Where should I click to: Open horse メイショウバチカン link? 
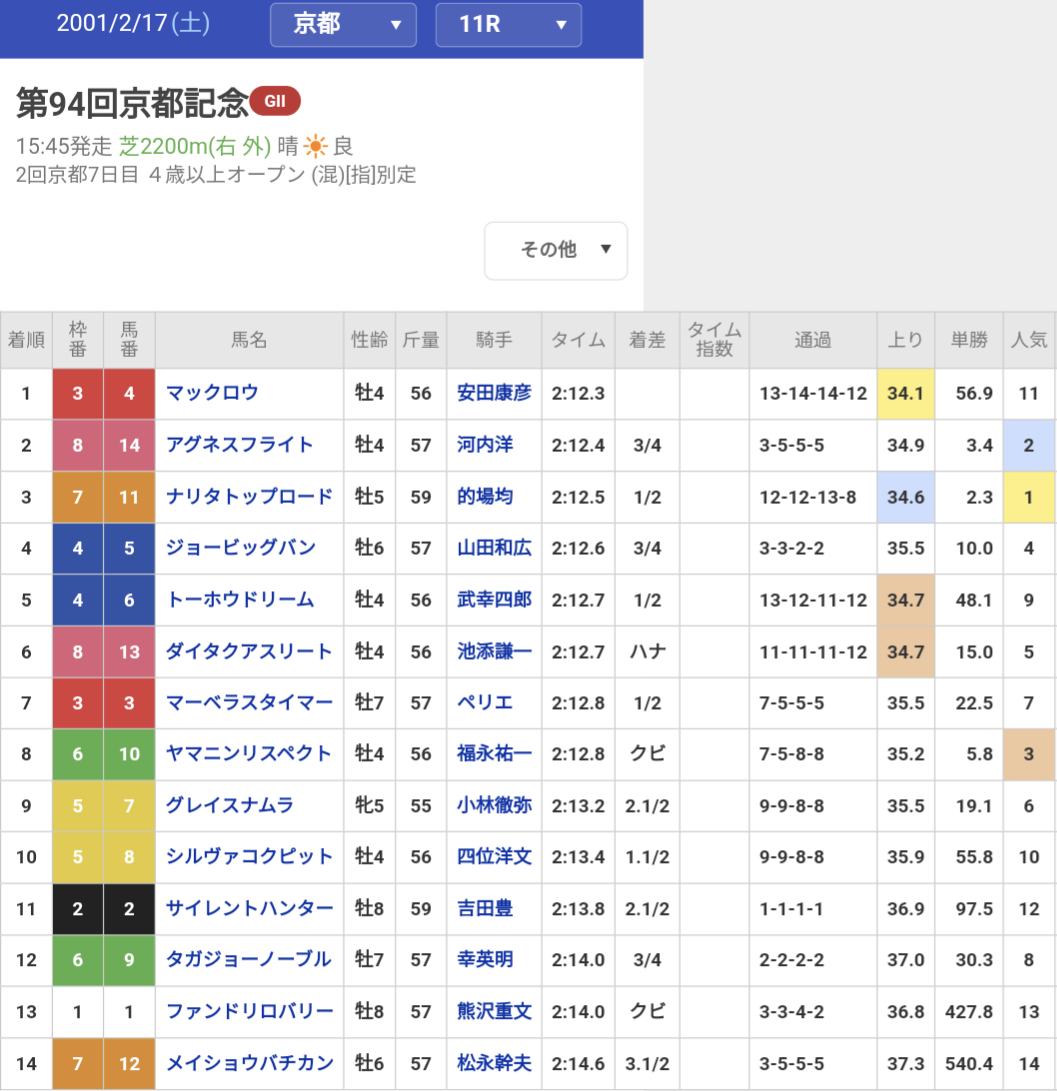(250, 1064)
